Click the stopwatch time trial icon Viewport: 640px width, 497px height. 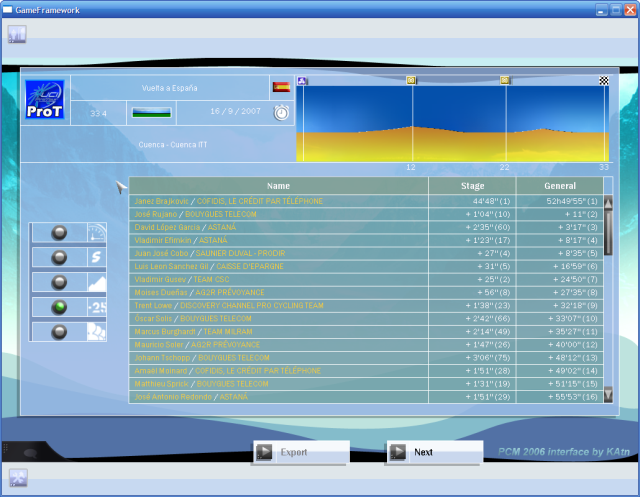coord(282,112)
